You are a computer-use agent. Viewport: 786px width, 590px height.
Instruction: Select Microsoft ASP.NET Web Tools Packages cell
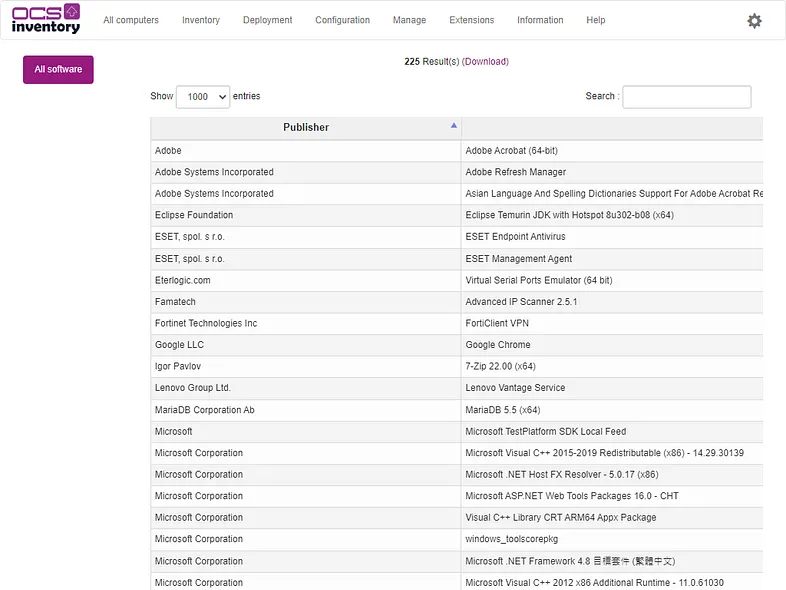click(x=612, y=496)
